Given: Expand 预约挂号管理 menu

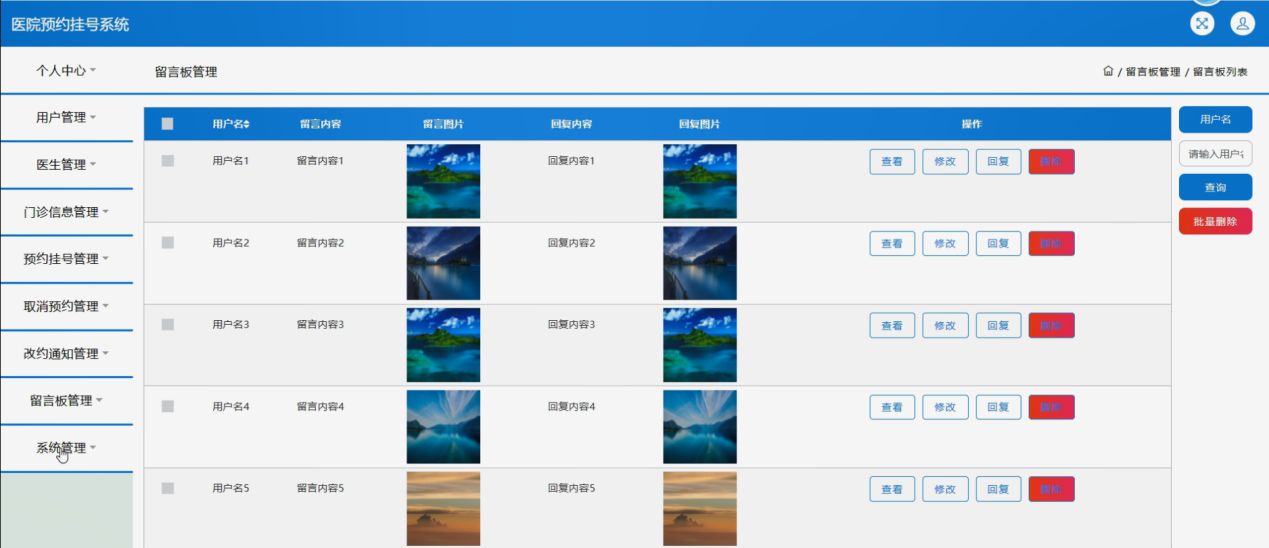Looking at the screenshot, I should (x=66, y=259).
